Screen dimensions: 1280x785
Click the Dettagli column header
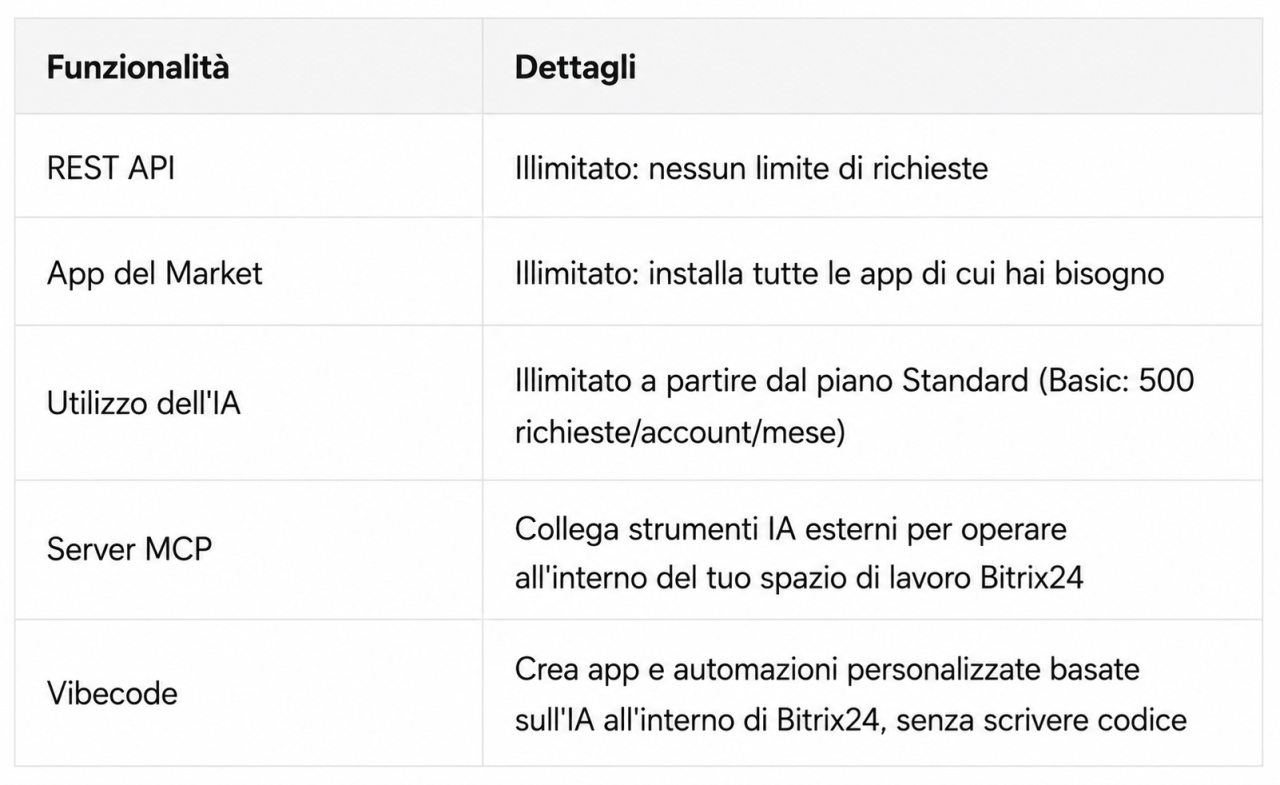[576, 67]
